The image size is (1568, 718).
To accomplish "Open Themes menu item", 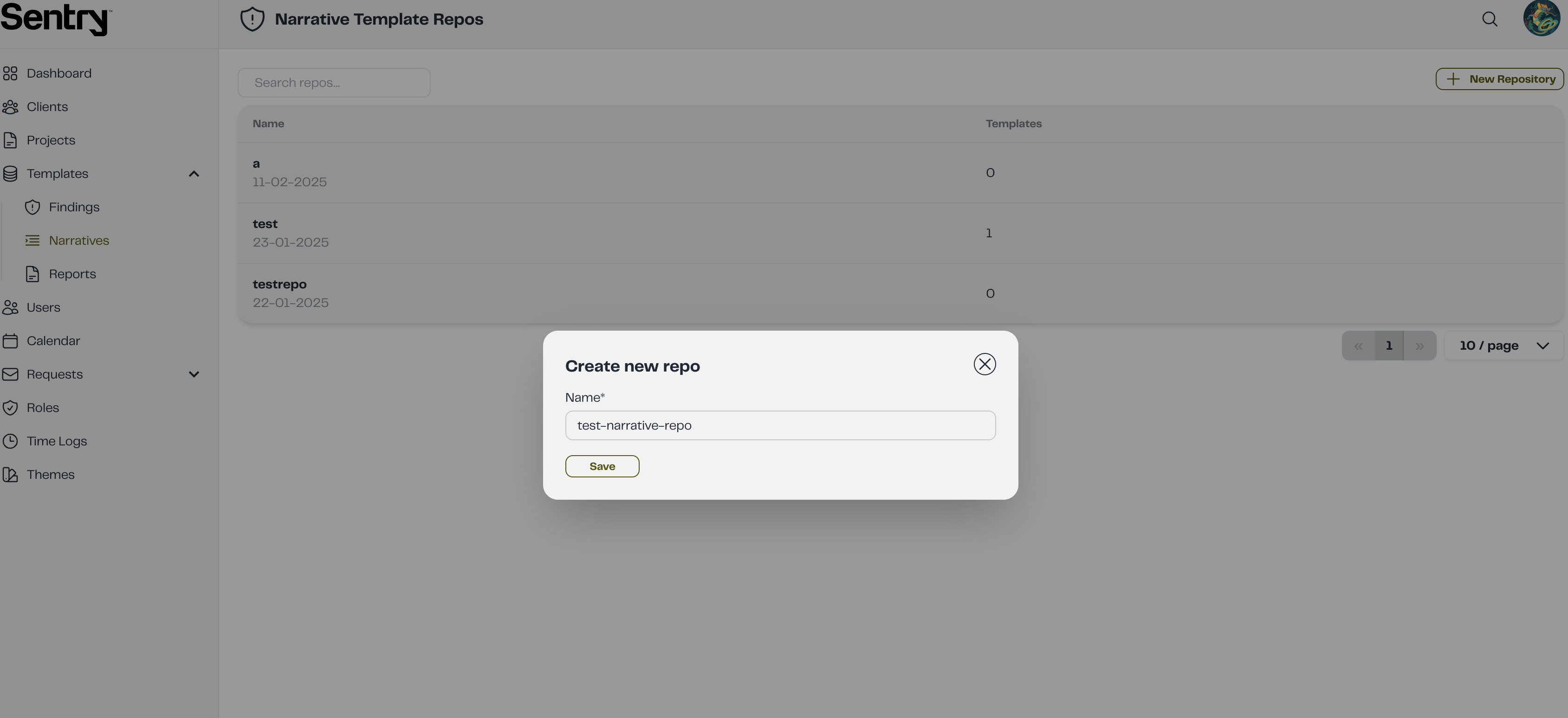I will pyautogui.click(x=51, y=475).
